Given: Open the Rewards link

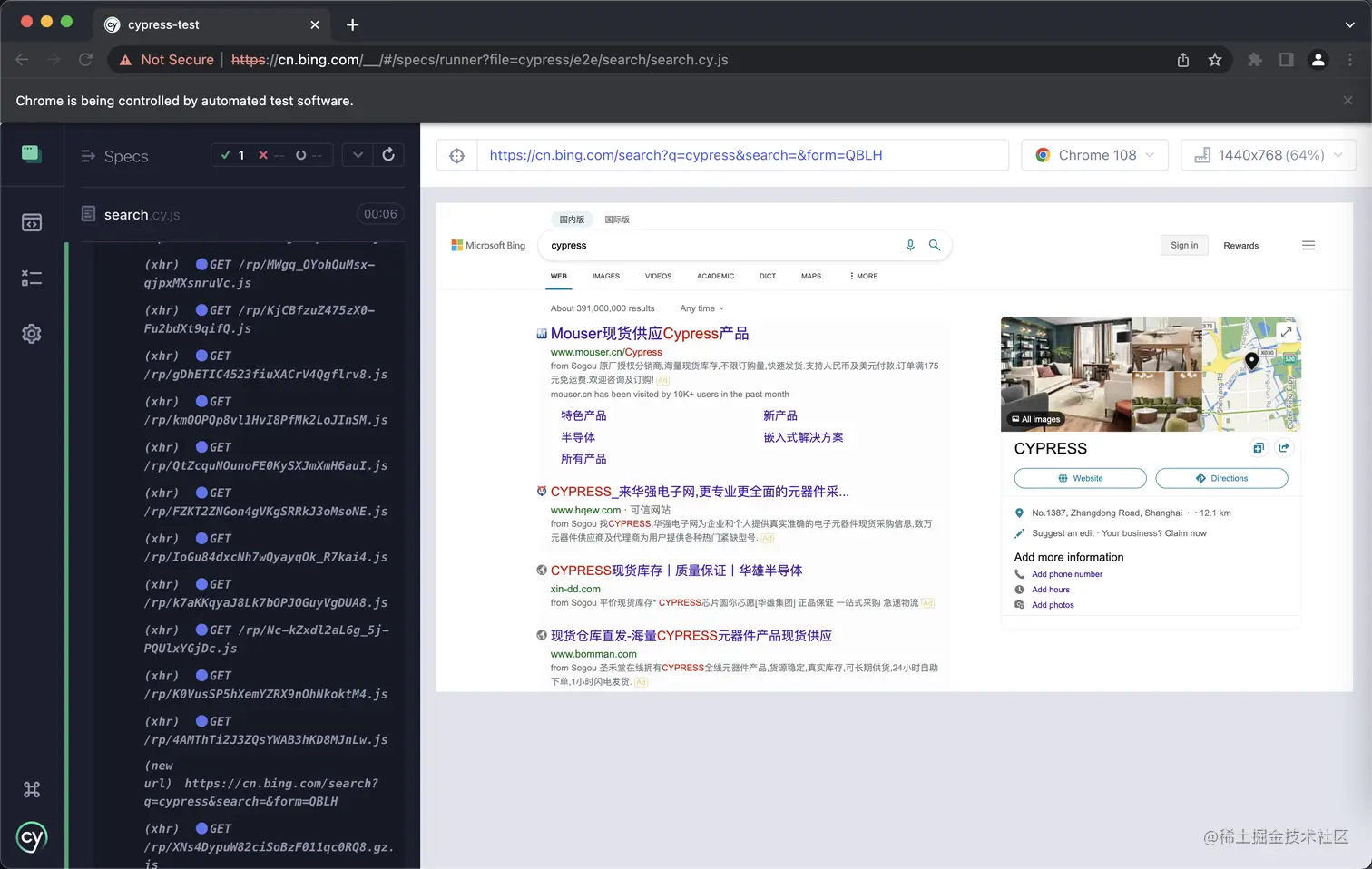Looking at the screenshot, I should point(1240,246).
